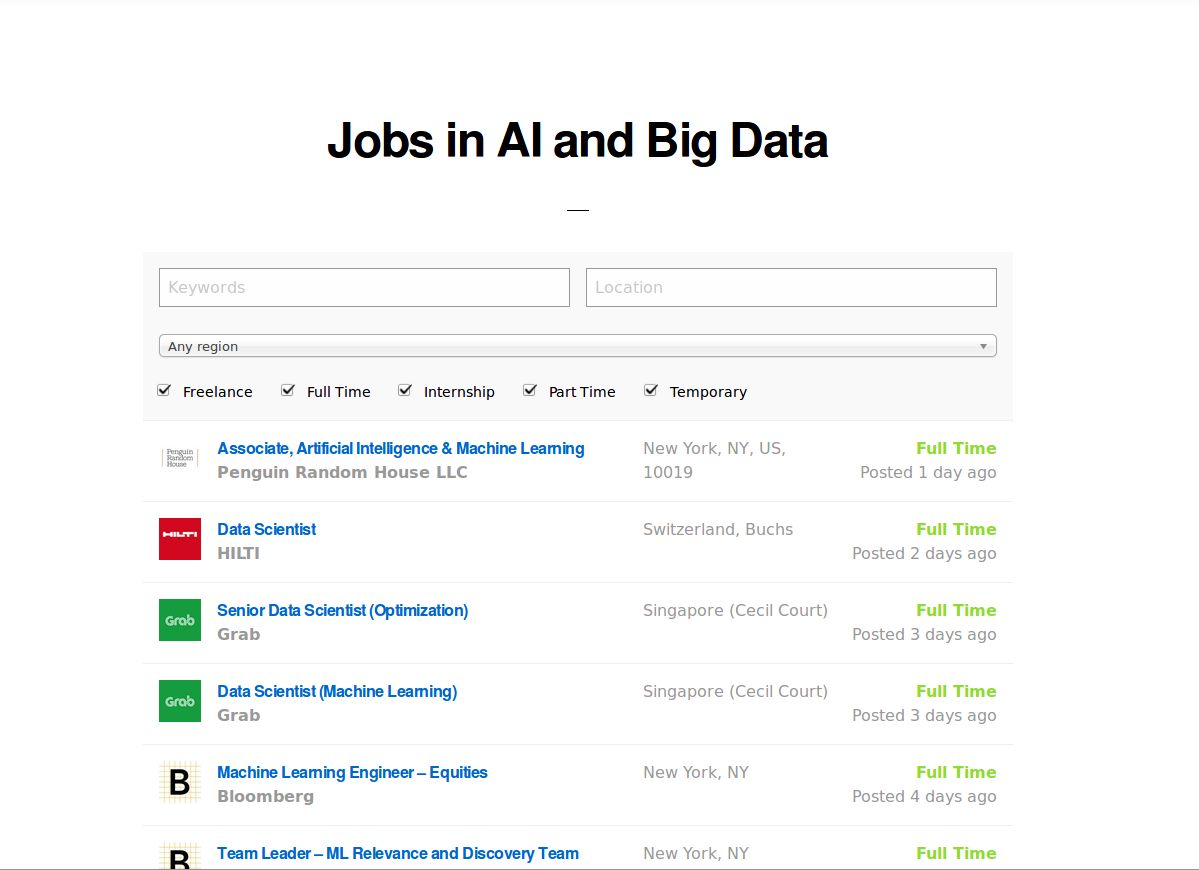
Task: Disable the Part Time filter
Action: [529, 389]
